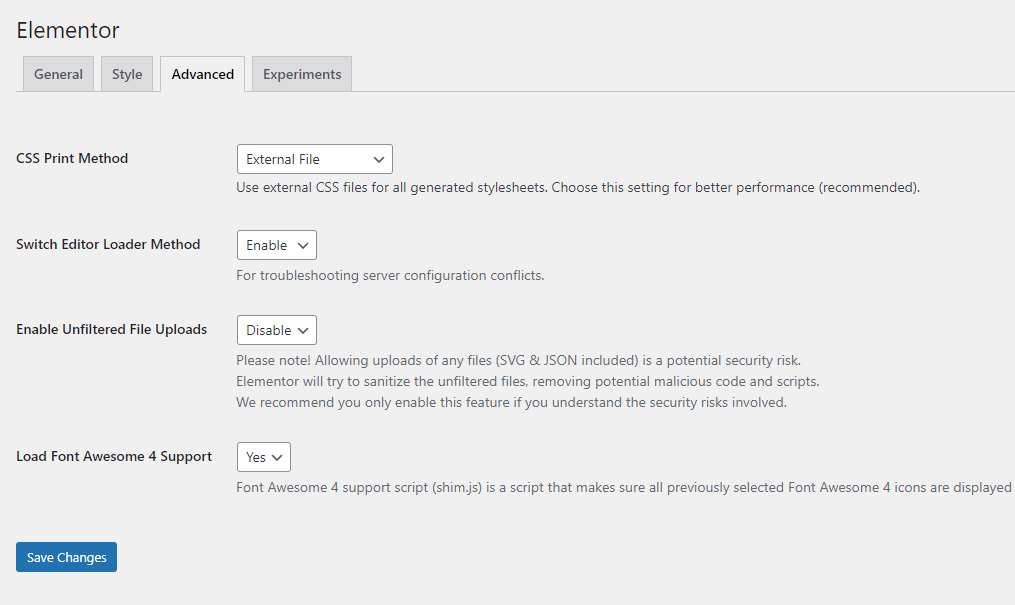Open the Style tab

pyautogui.click(x=127, y=74)
